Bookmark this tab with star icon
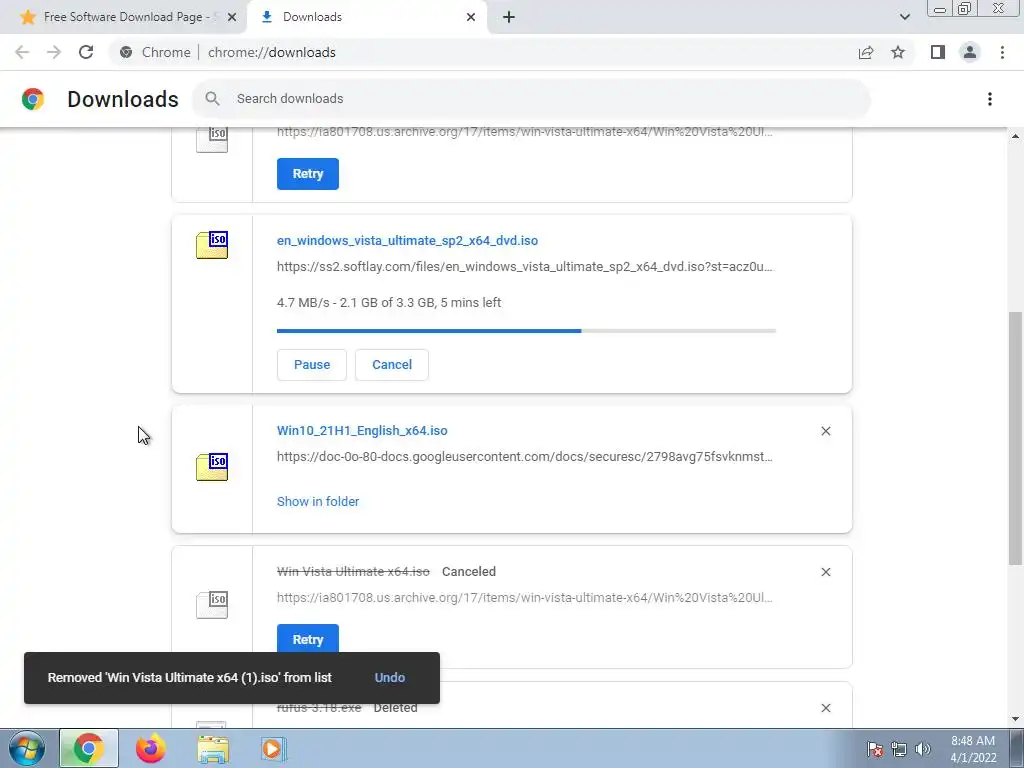The image size is (1024, 768). coord(898,52)
